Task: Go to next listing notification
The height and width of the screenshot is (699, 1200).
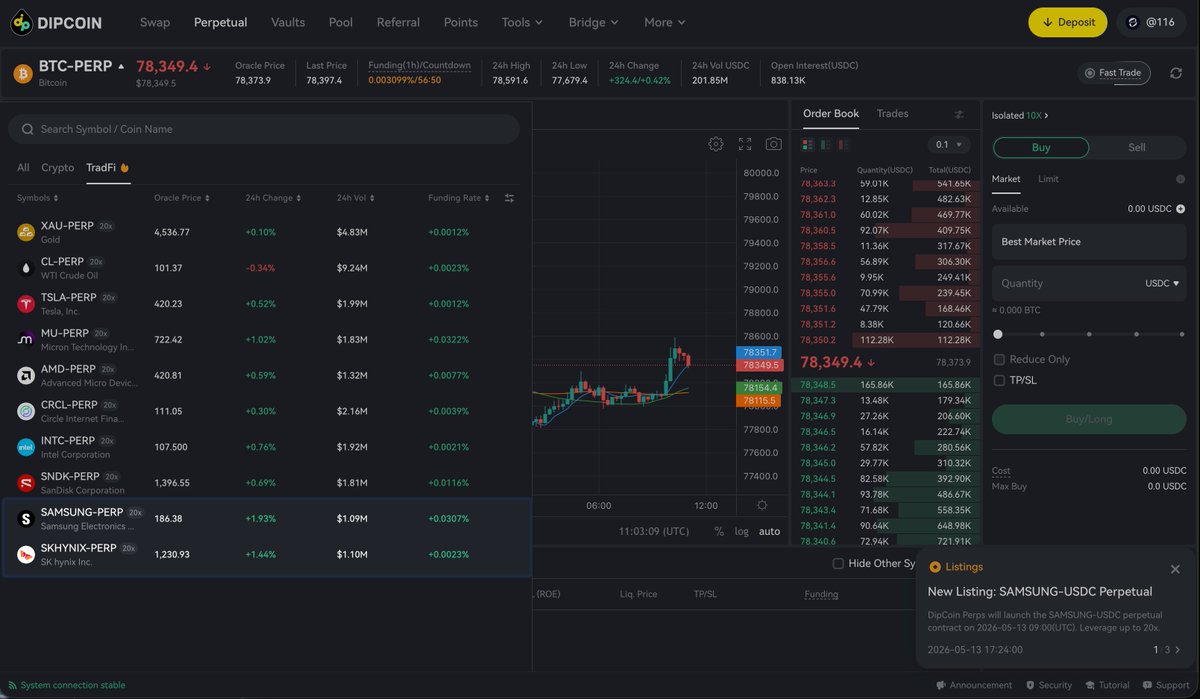Action: pyautogui.click(x=1177, y=650)
